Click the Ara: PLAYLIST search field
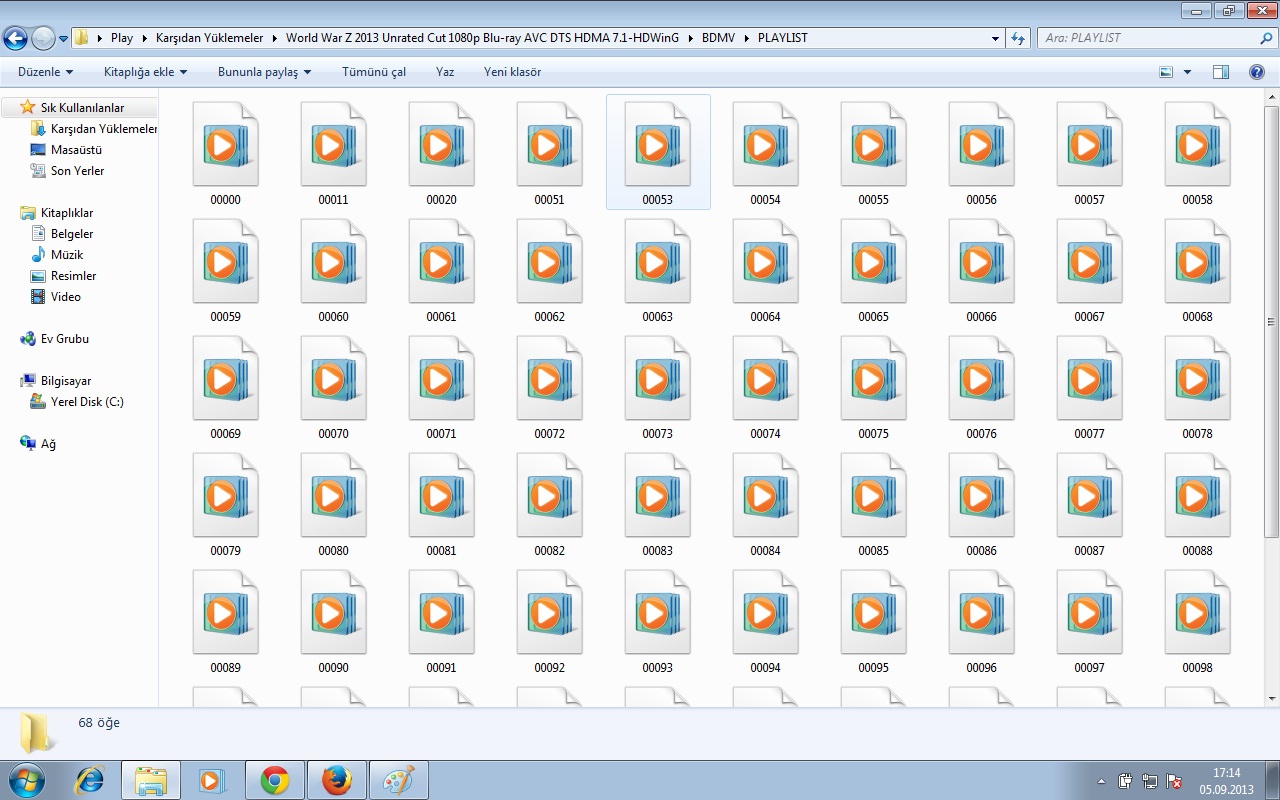 (1146, 38)
